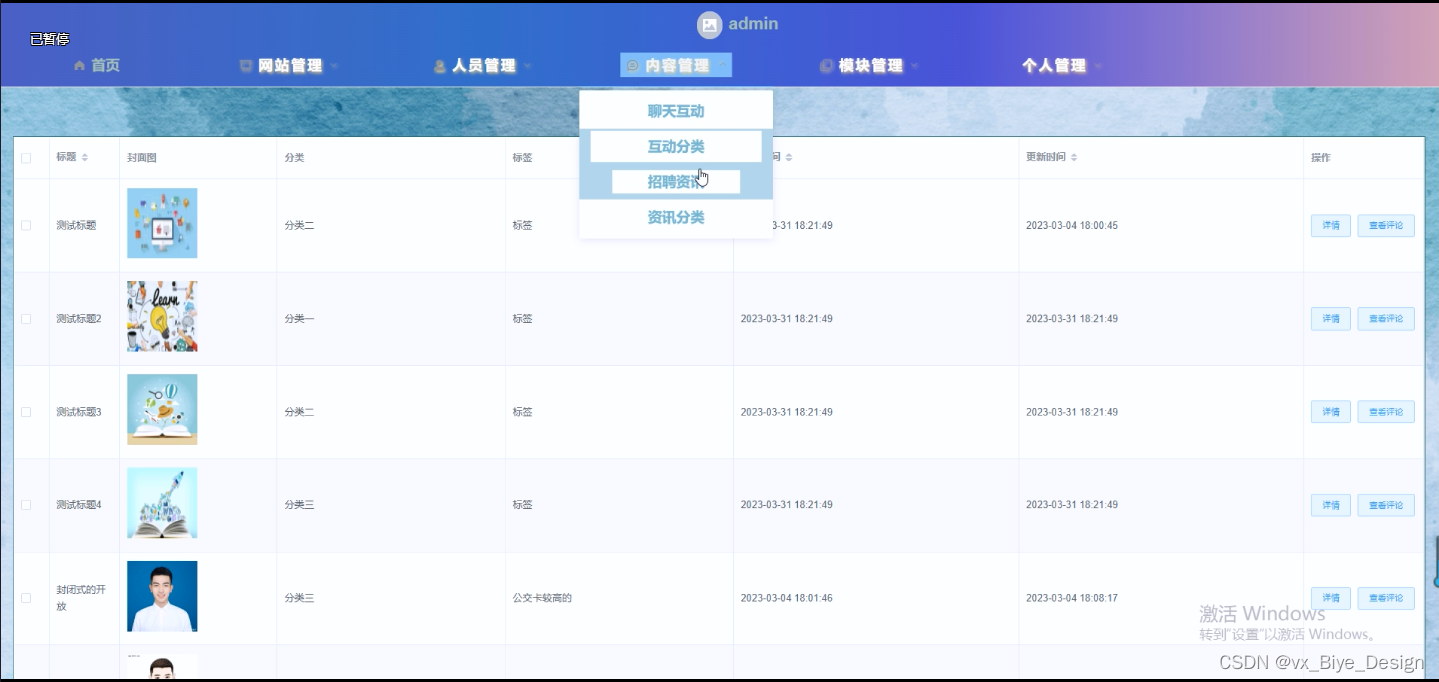Click the 网站管理 monitor icon
Viewport: 1439px width, 682px height.
coord(246,66)
